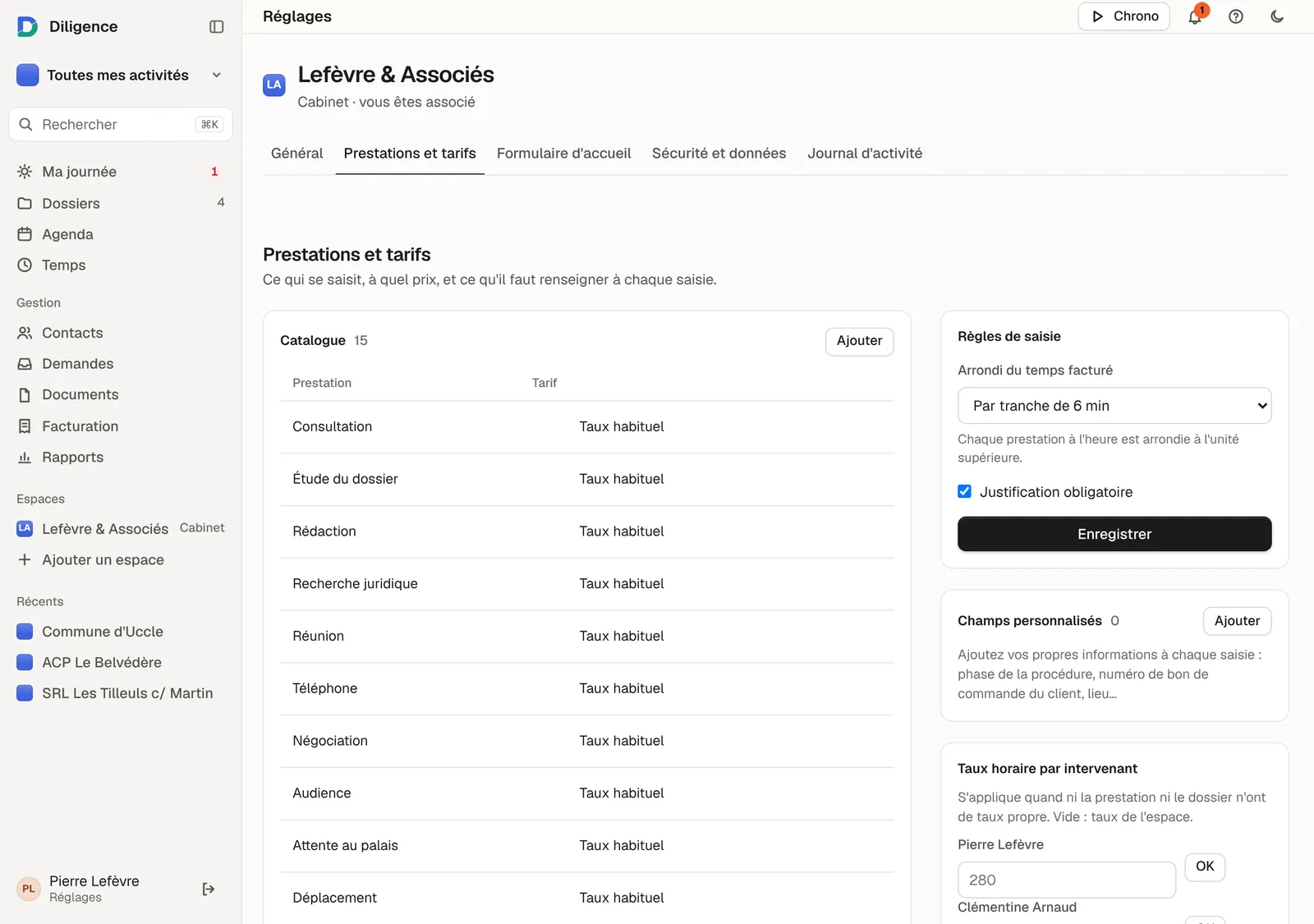This screenshot has height=924, width=1314.
Task: Click Ajouter in the Catalogue card
Action: 859,341
